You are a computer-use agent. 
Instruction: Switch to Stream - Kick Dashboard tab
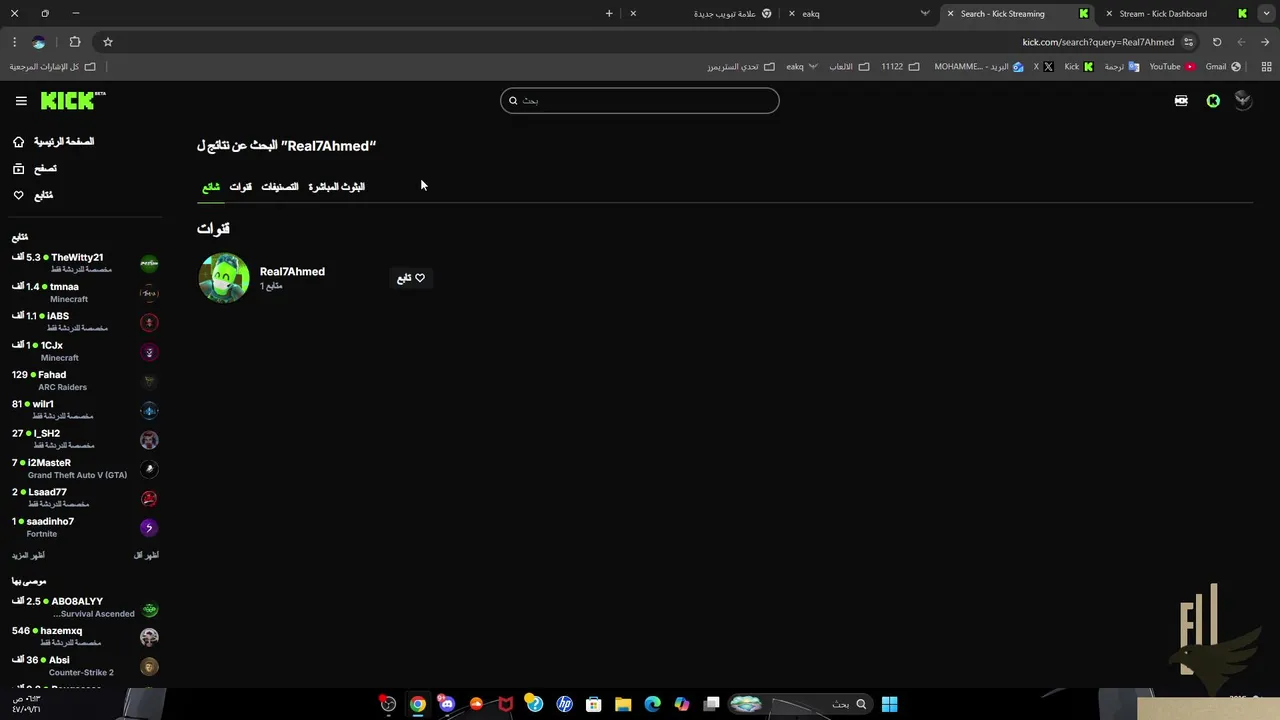[1176, 14]
